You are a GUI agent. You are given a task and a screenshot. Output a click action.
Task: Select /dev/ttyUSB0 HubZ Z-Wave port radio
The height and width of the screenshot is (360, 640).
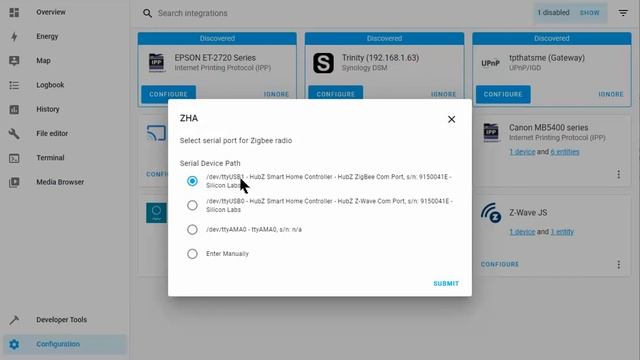192,205
